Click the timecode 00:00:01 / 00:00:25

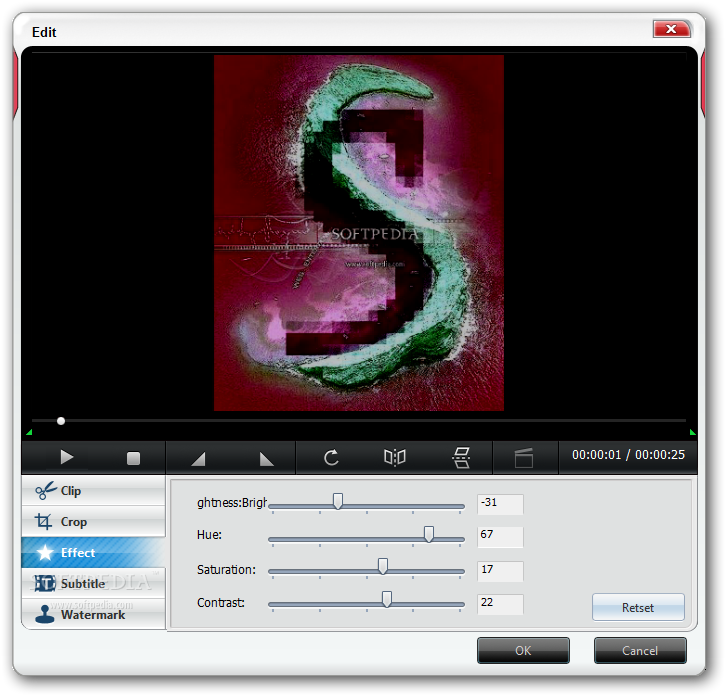(x=628, y=455)
